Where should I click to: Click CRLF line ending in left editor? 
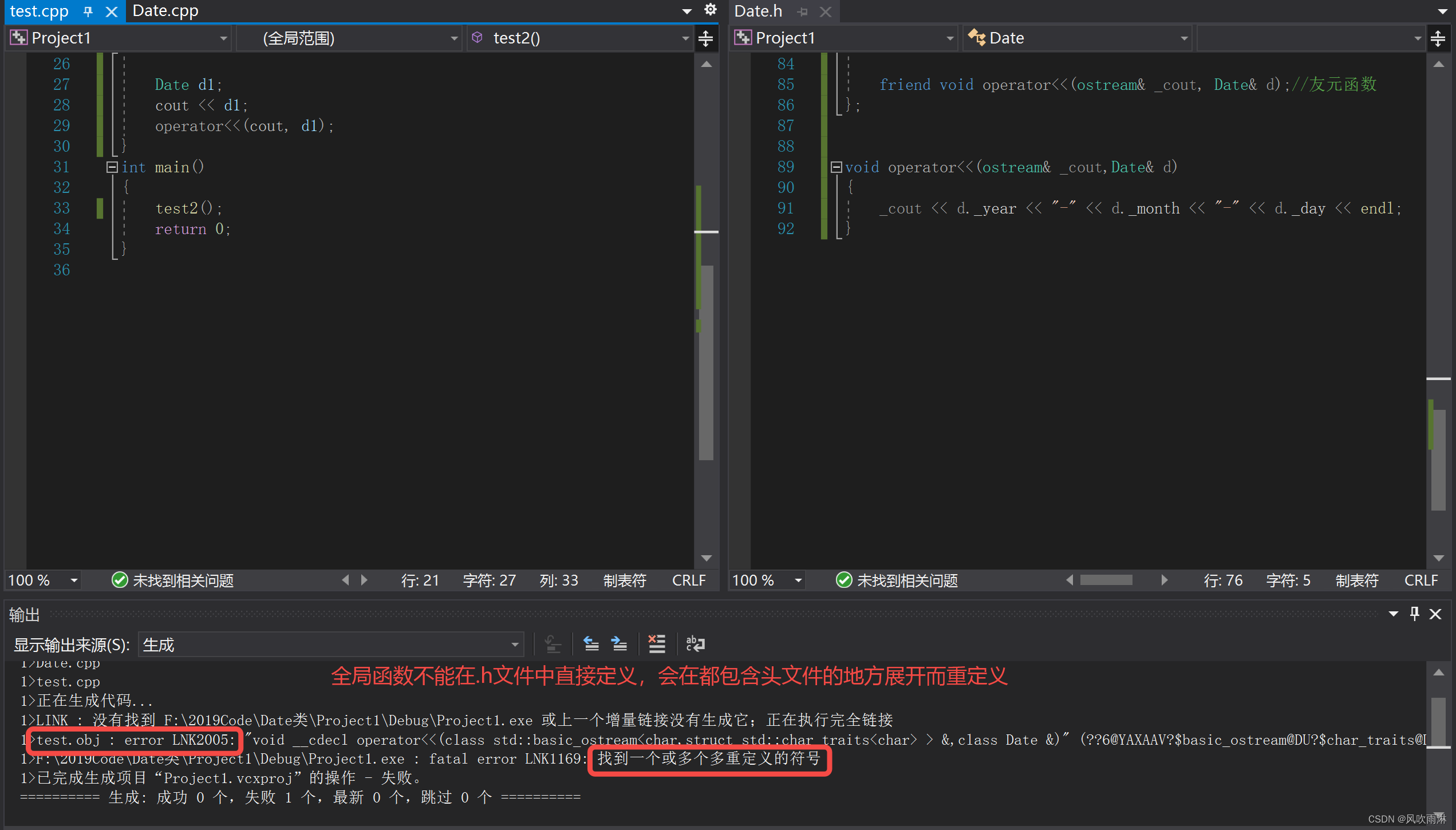tap(689, 580)
